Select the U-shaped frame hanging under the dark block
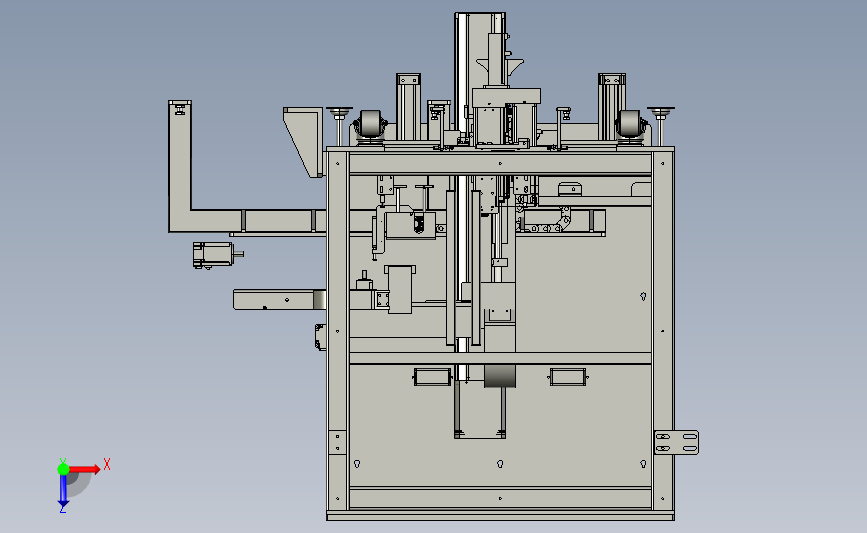Viewport: 867px width, 533px height. pos(480,412)
